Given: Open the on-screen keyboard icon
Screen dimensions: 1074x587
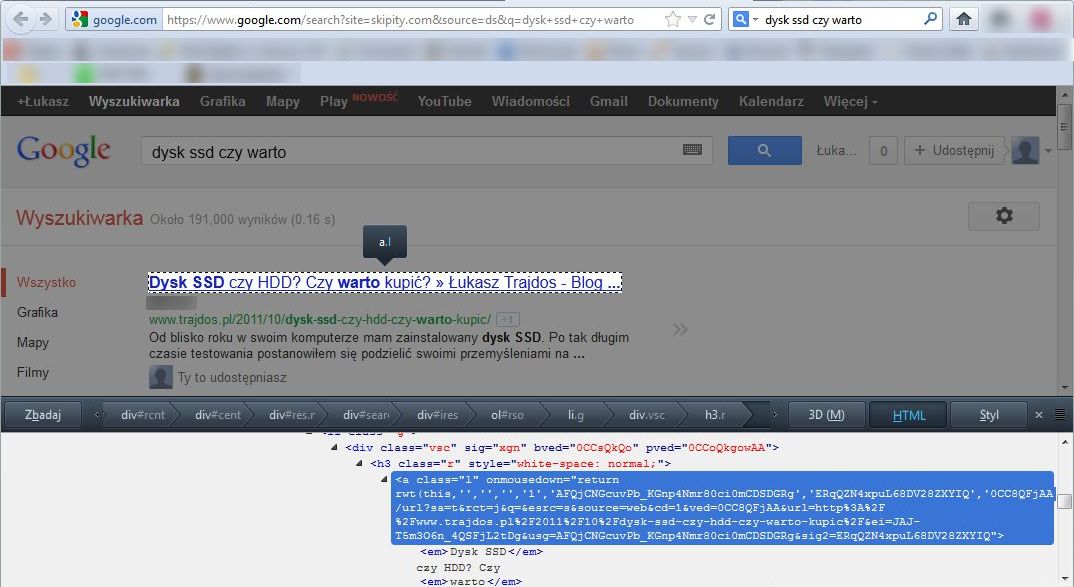Looking at the screenshot, I should click(x=692, y=150).
